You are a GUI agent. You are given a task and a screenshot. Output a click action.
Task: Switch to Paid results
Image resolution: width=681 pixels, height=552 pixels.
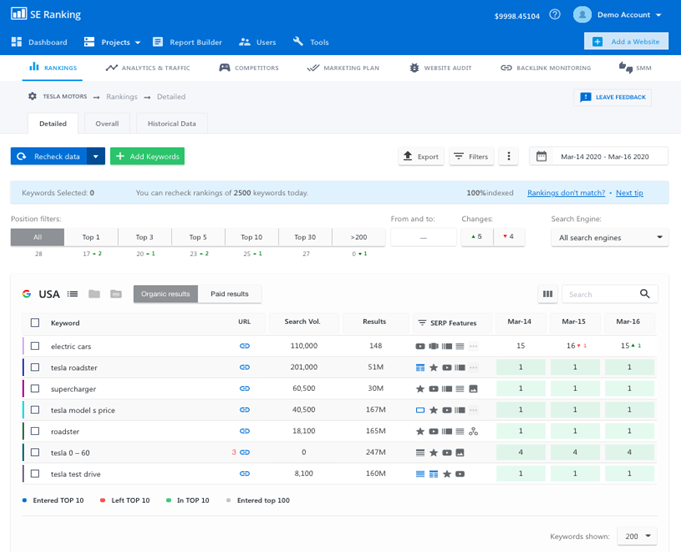coord(230,294)
